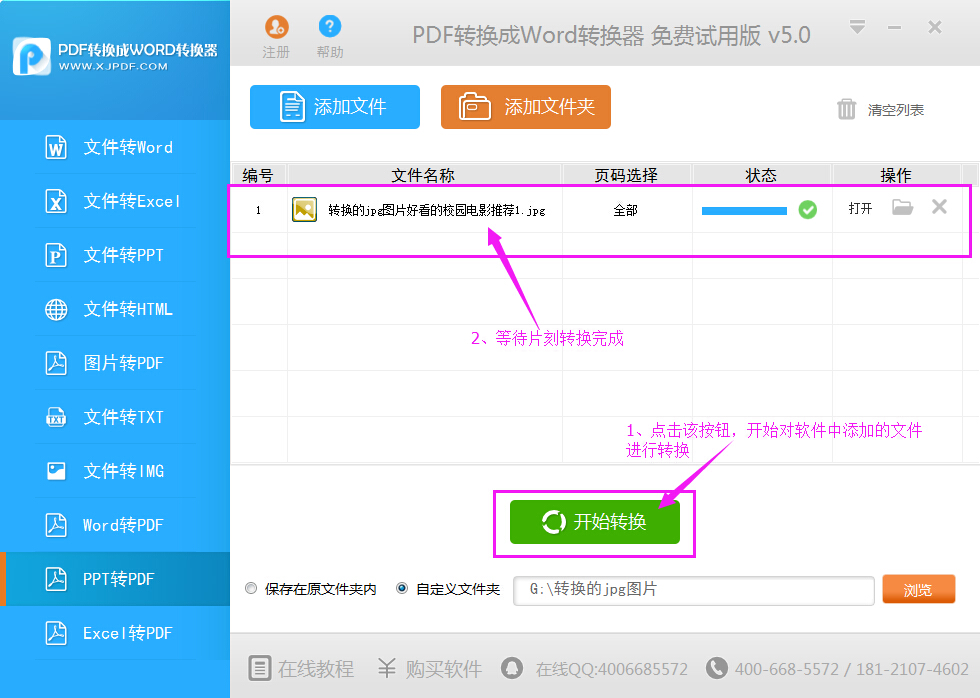Click the PPT转PDF sidebar icon
Image resolution: width=980 pixels, height=698 pixels.
click(x=56, y=579)
